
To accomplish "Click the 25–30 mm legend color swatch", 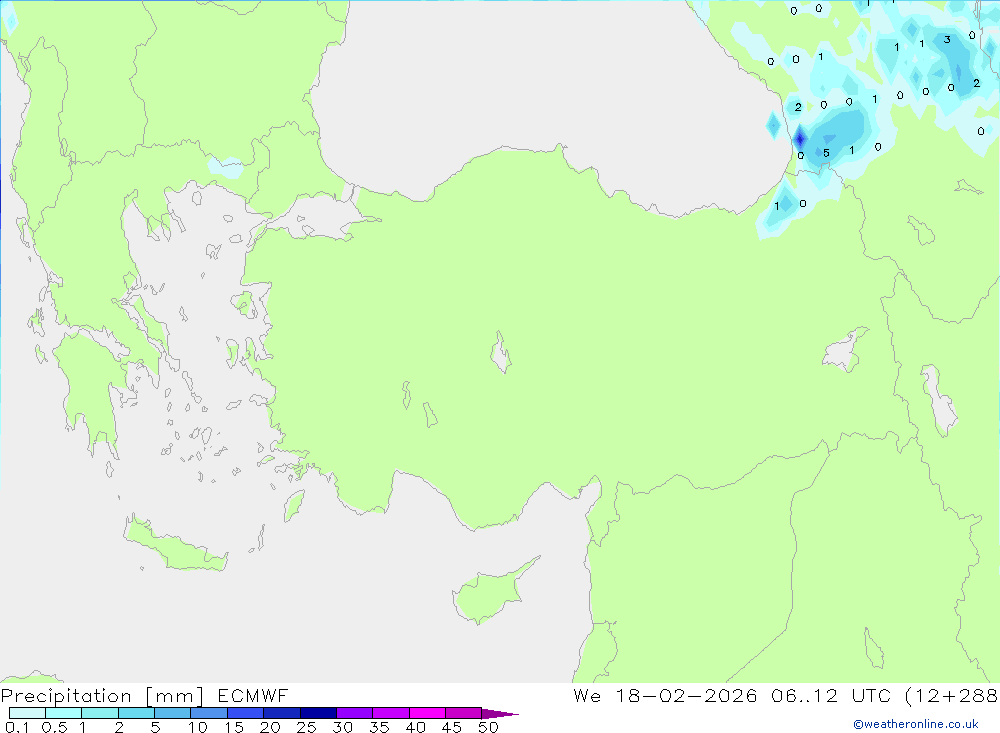I will pos(318,713).
